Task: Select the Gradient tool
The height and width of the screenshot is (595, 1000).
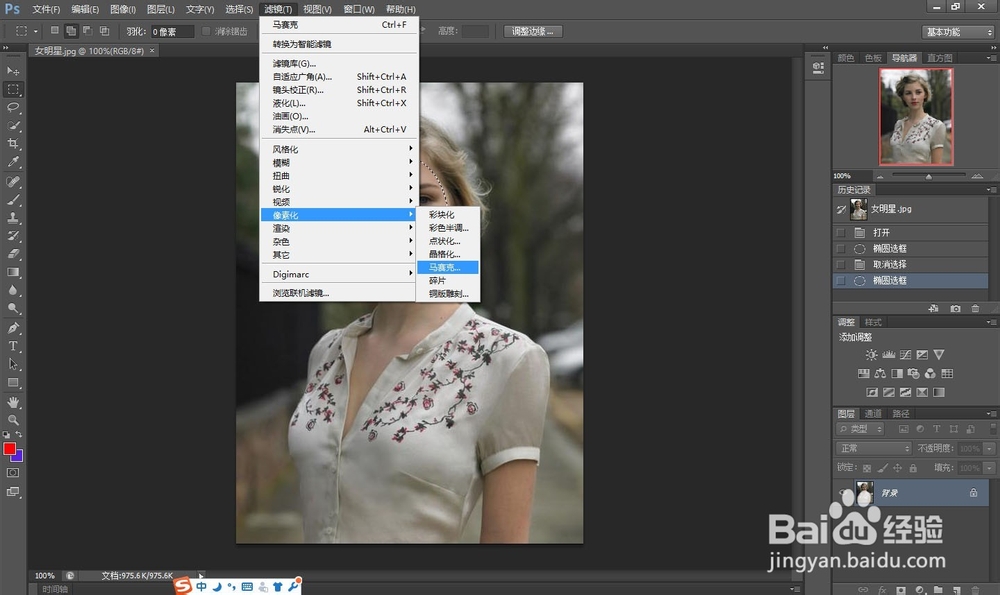Action: [x=13, y=272]
